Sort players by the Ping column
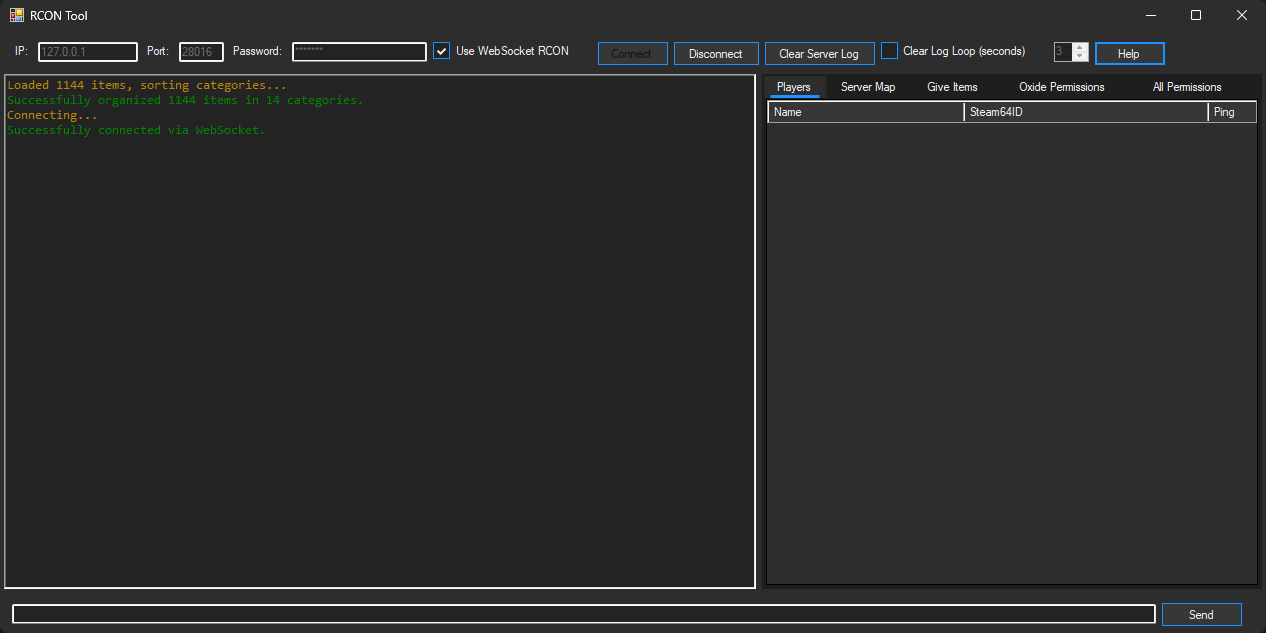The image size is (1266, 633). point(1232,111)
